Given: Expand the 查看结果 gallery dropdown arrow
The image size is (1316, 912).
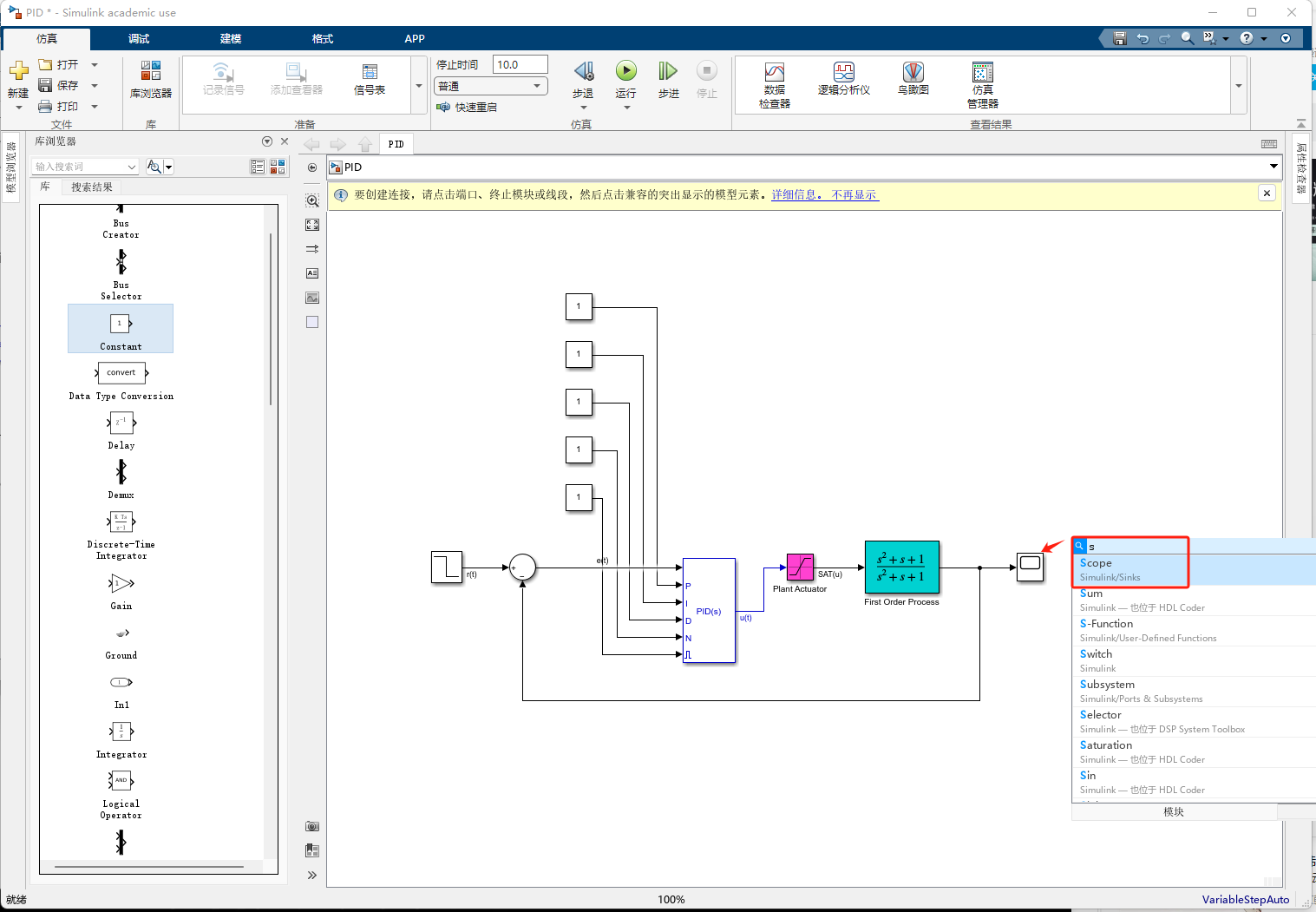Looking at the screenshot, I should click(1239, 86).
